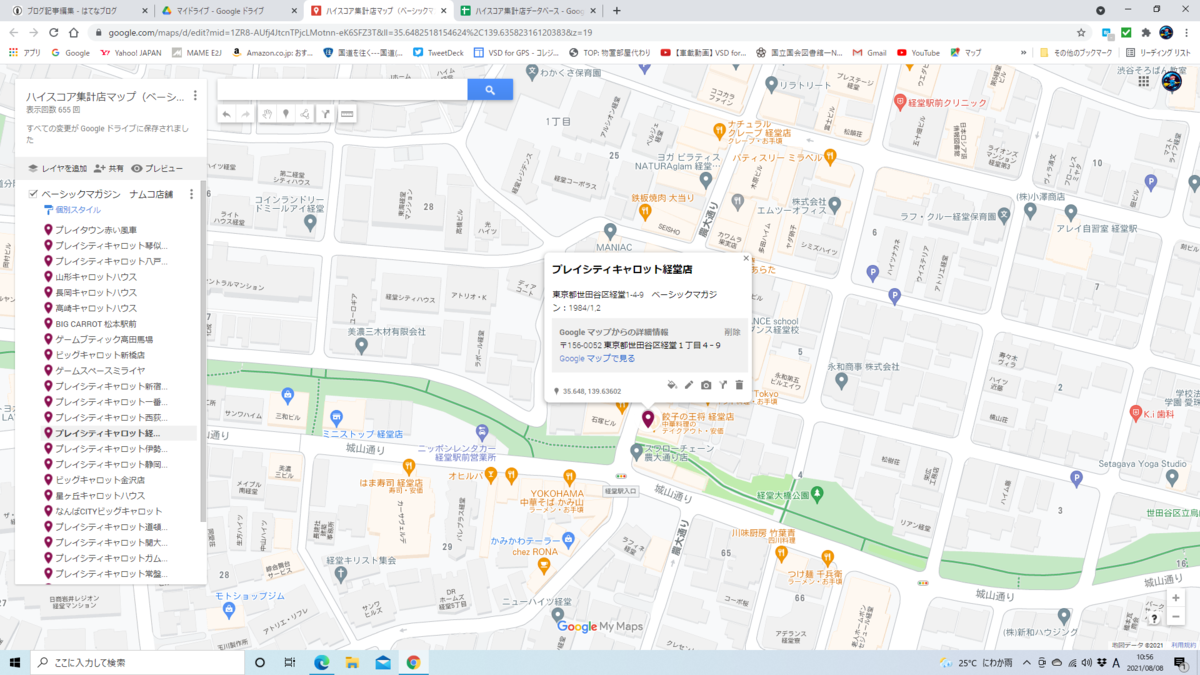Screen dimensions: 1200x675
Task: Open the Gmail bookmark
Action: click(x=868, y=52)
